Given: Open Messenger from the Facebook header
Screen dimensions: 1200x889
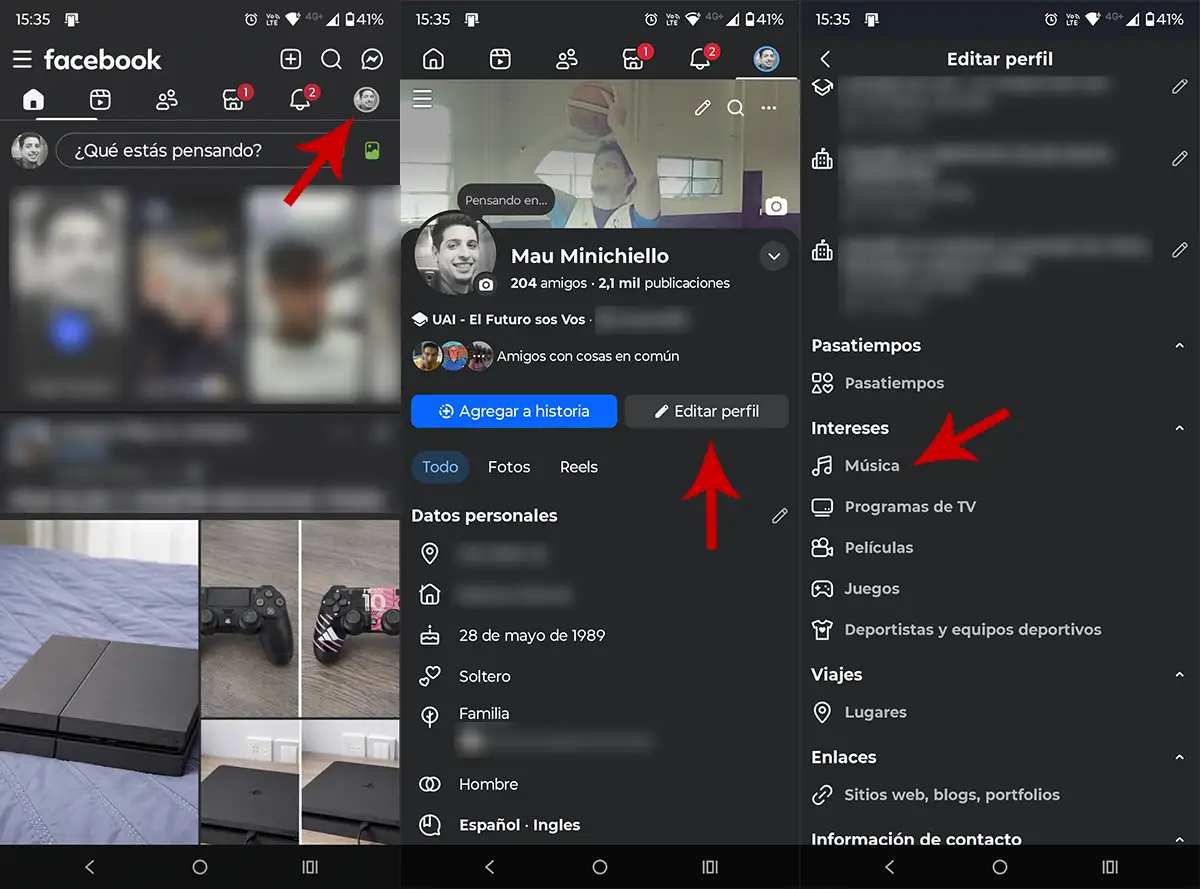Looking at the screenshot, I should (x=371, y=60).
